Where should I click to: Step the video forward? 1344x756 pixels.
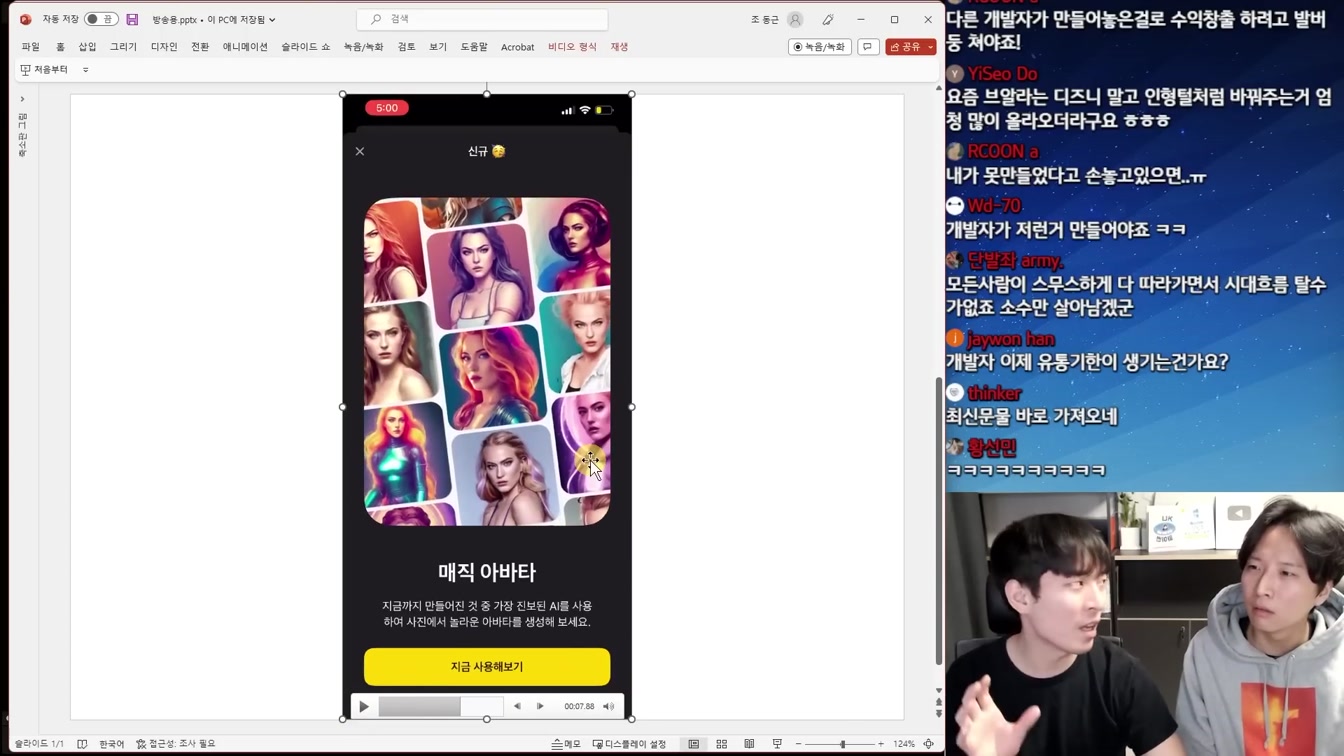click(540, 707)
